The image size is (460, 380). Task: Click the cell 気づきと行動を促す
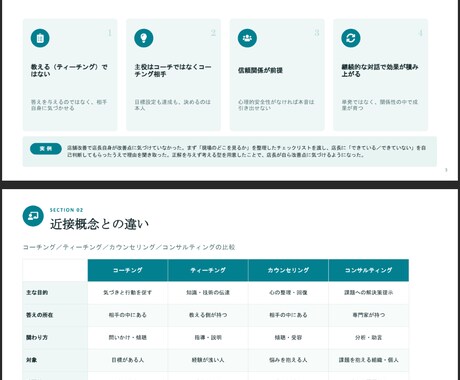[128, 293]
